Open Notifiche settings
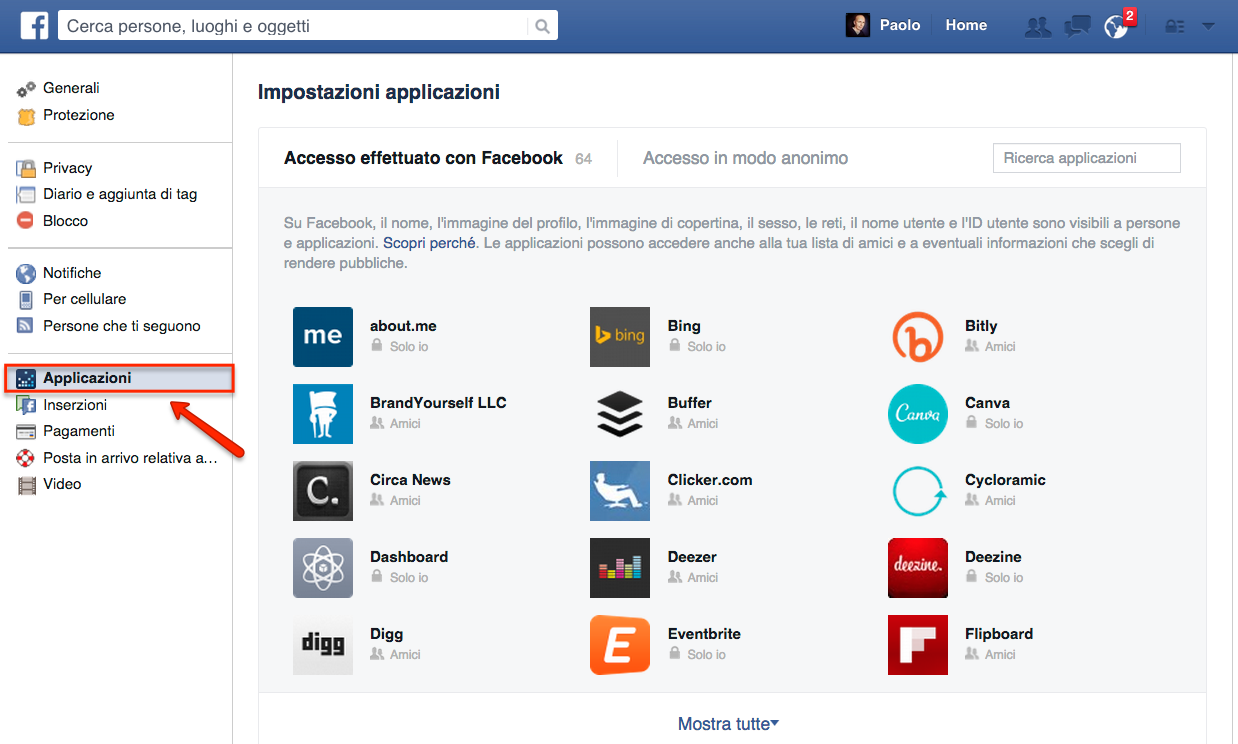Screen dimensions: 1238x744 (72, 273)
